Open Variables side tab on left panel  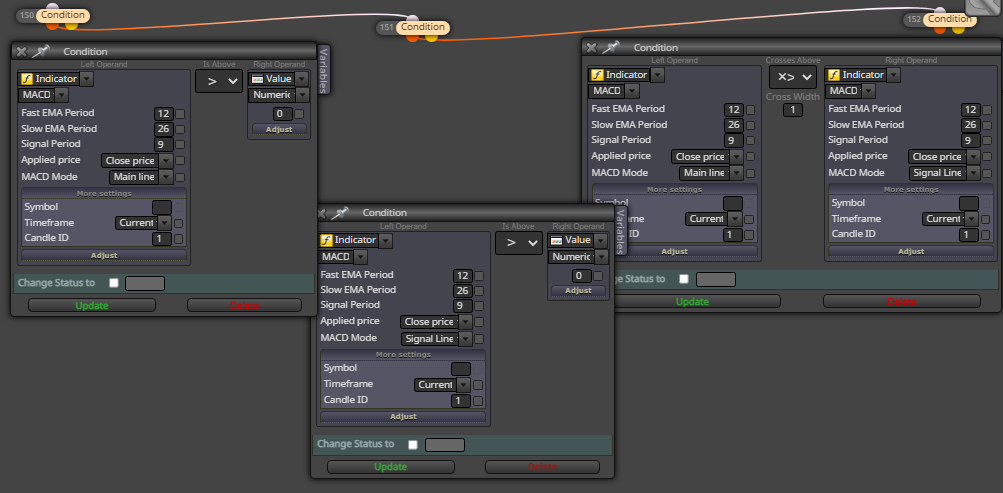tap(323, 70)
